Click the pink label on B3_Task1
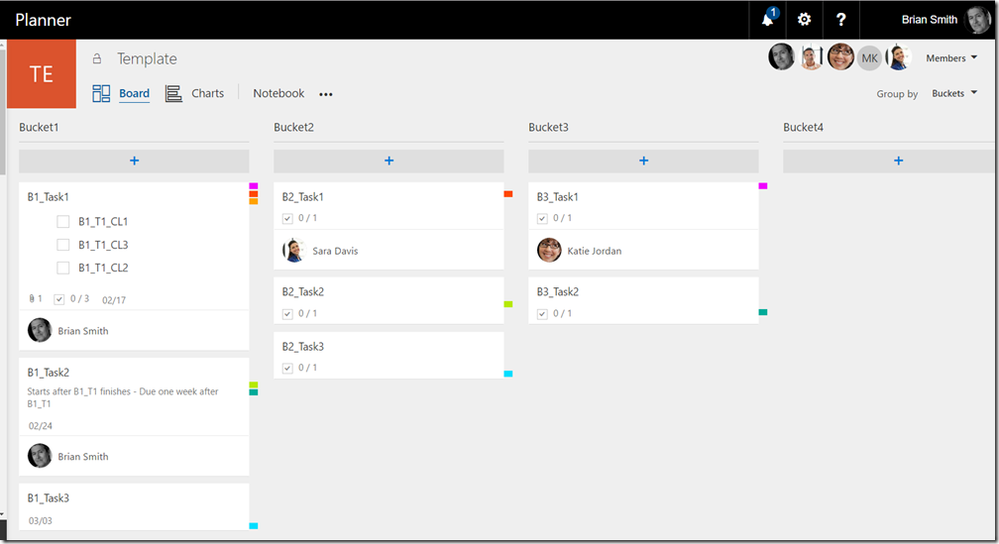The width and height of the screenshot is (999, 544). pyautogui.click(x=763, y=186)
